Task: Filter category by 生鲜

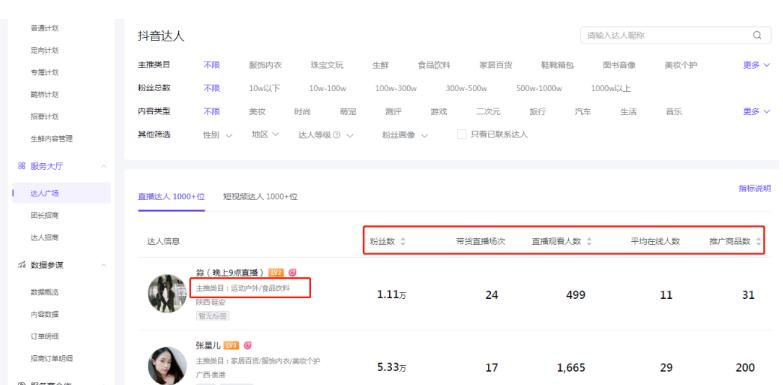Action: click(380, 65)
